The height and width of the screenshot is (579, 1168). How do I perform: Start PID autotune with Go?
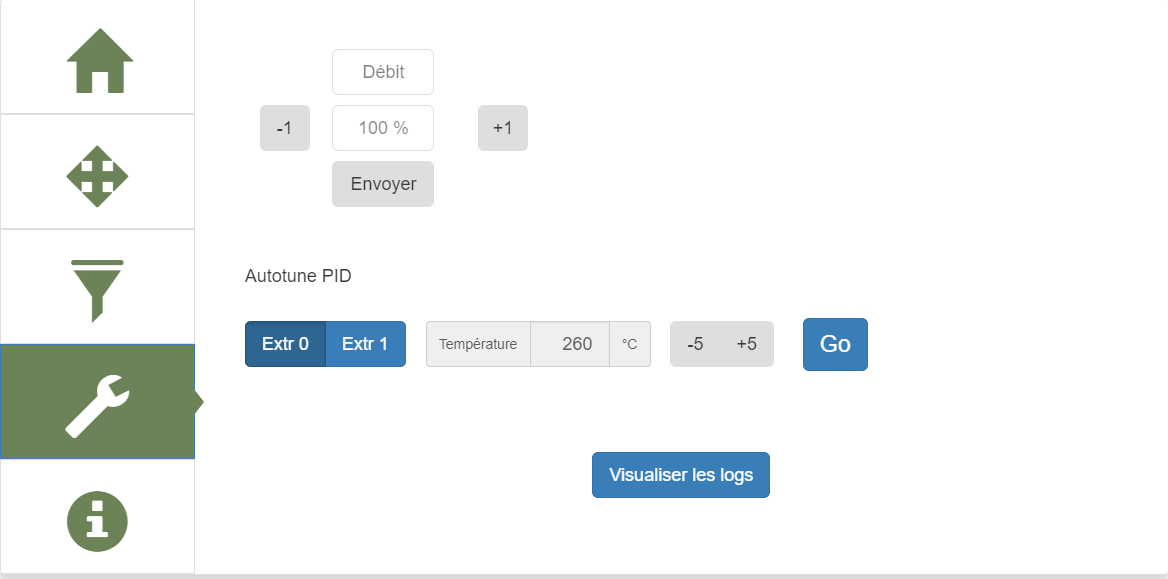tap(835, 344)
